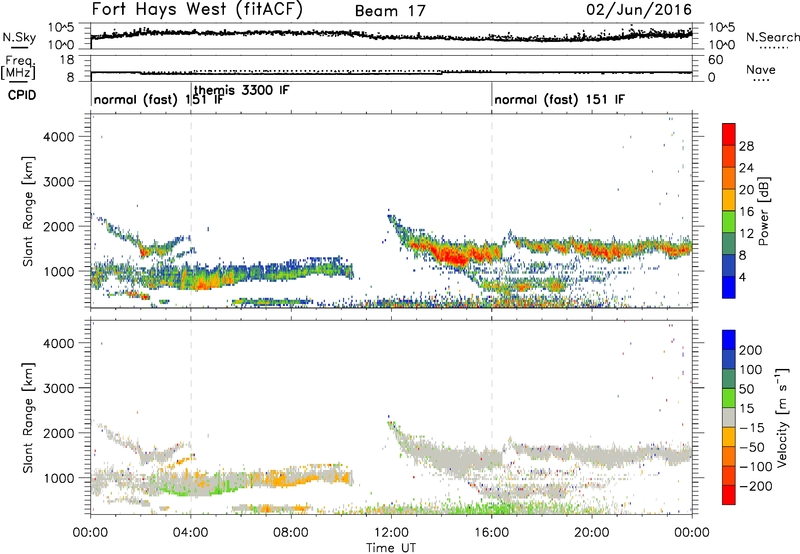Screen dimensions: 800x554
Task: Click the 'Velocity [m s-1]' colorbar title
Action: pyautogui.click(x=781, y=417)
